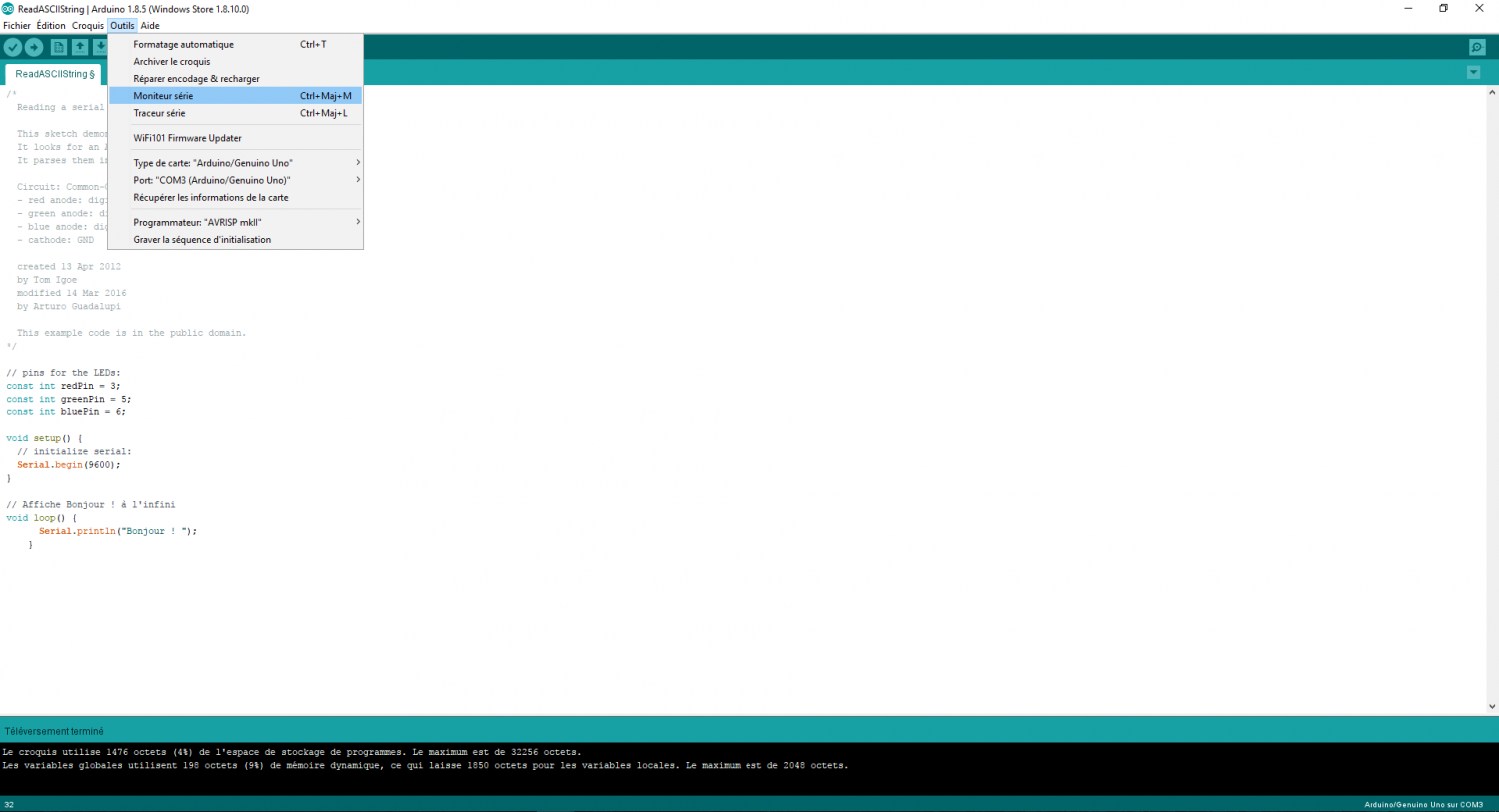Click the Save sketch icon
The image size is (1499, 812).
(x=101, y=46)
